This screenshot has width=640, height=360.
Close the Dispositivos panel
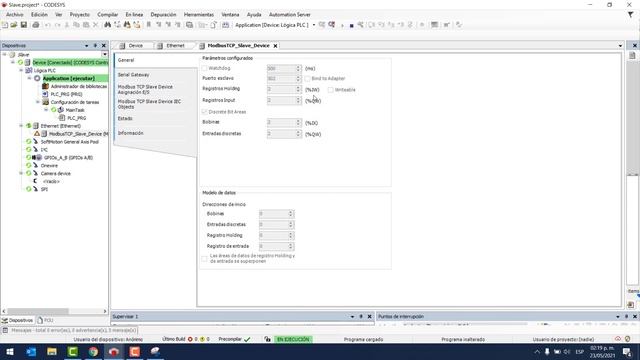104,46
